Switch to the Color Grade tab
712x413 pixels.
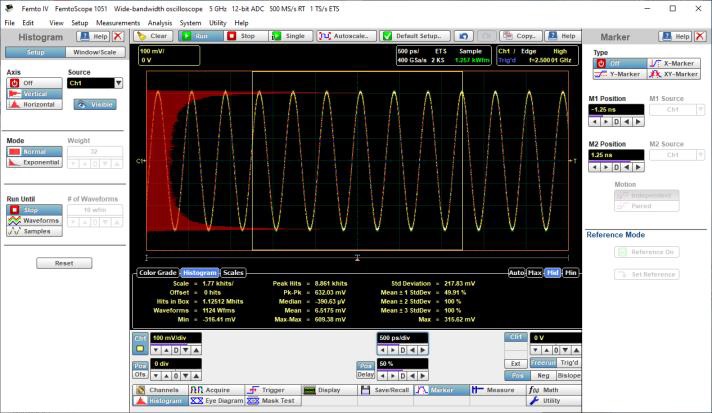(158, 272)
